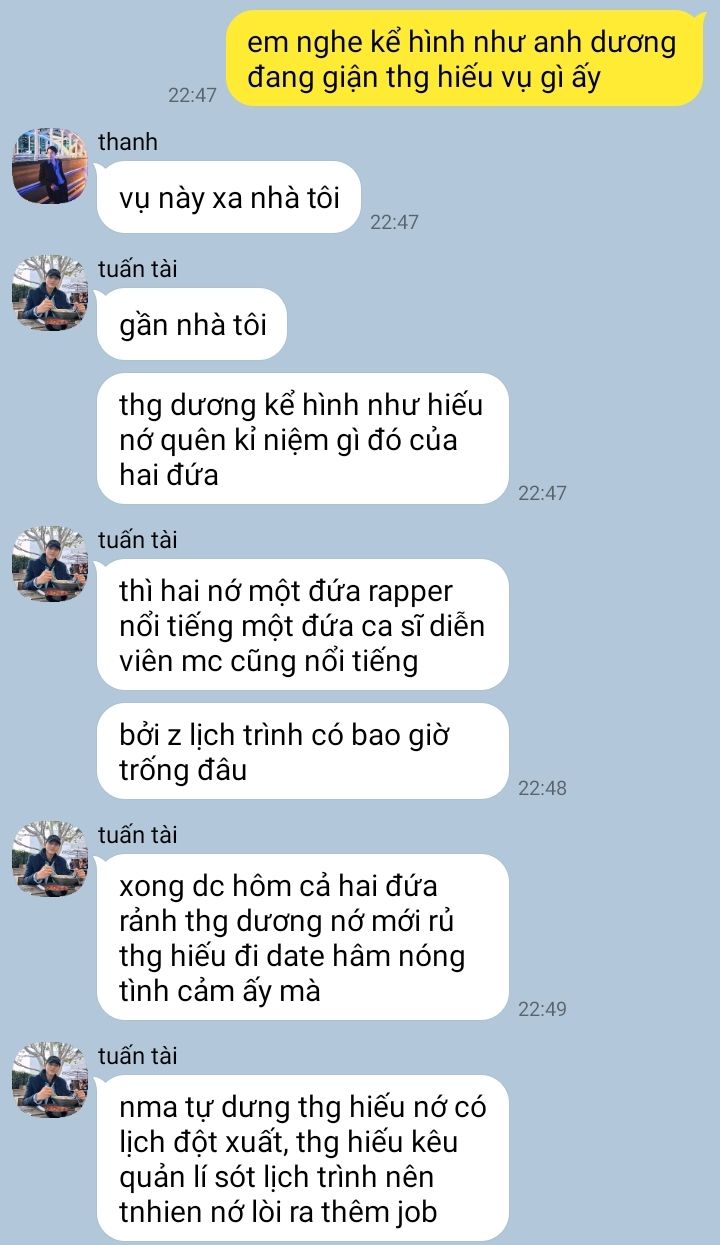Image resolution: width=720 pixels, height=1245 pixels.
Task: Tap the 22:48 timestamp
Action: pyautogui.click(x=543, y=788)
